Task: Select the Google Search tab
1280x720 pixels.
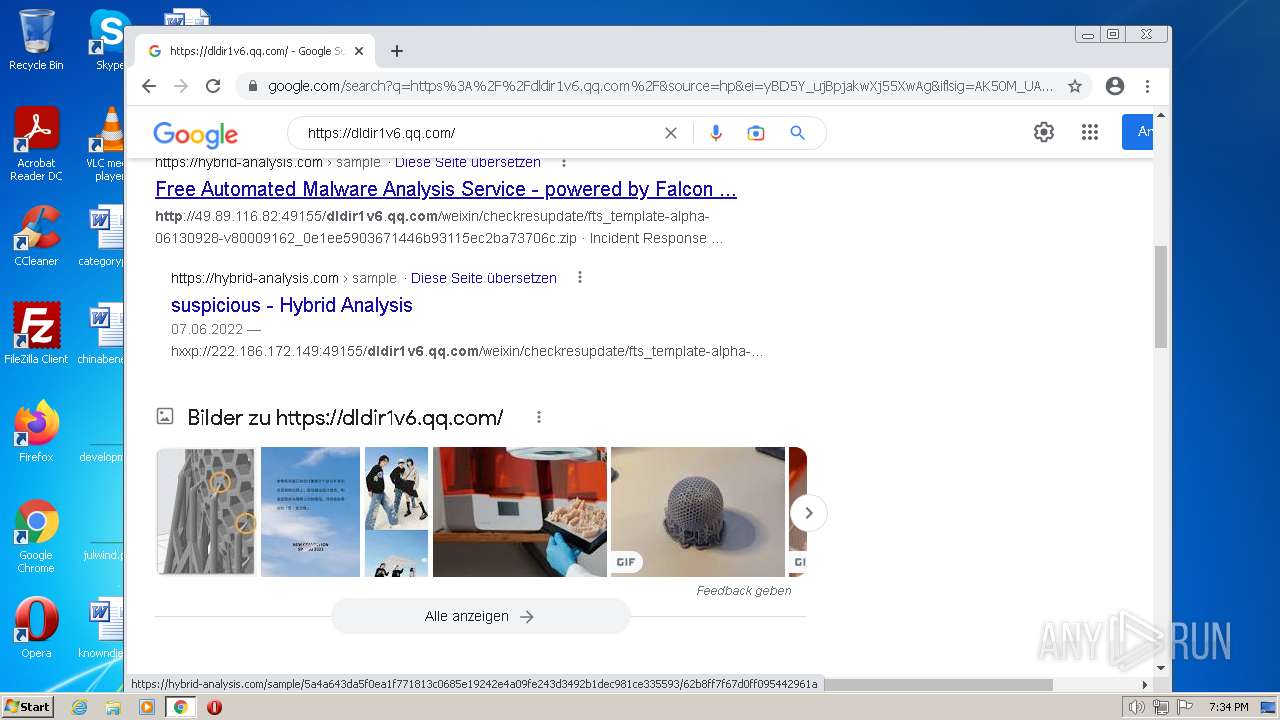Action: [x=256, y=51]
